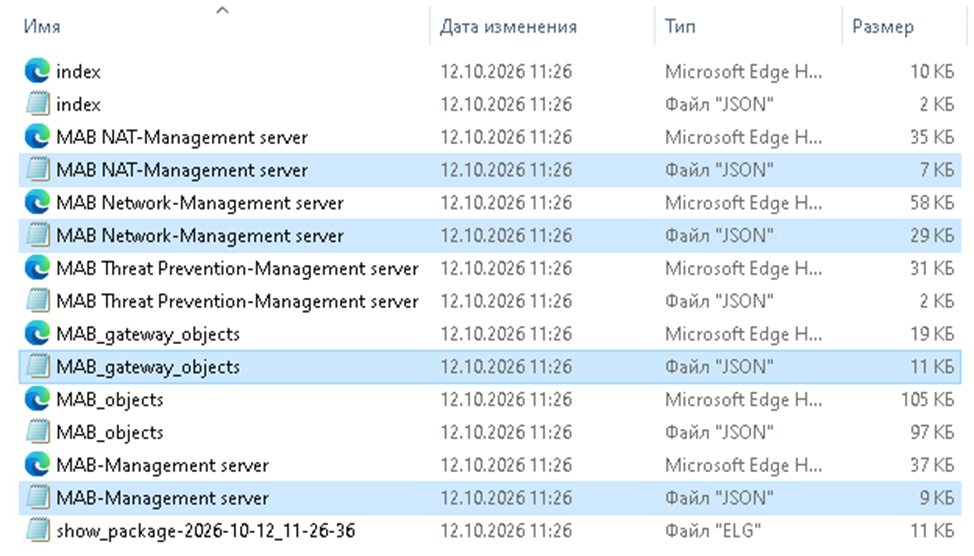This screenshot has height=556, width=974.
Task: Click the 19 КБ size cell
Action: pyautogui.click(x=932, y=334)
